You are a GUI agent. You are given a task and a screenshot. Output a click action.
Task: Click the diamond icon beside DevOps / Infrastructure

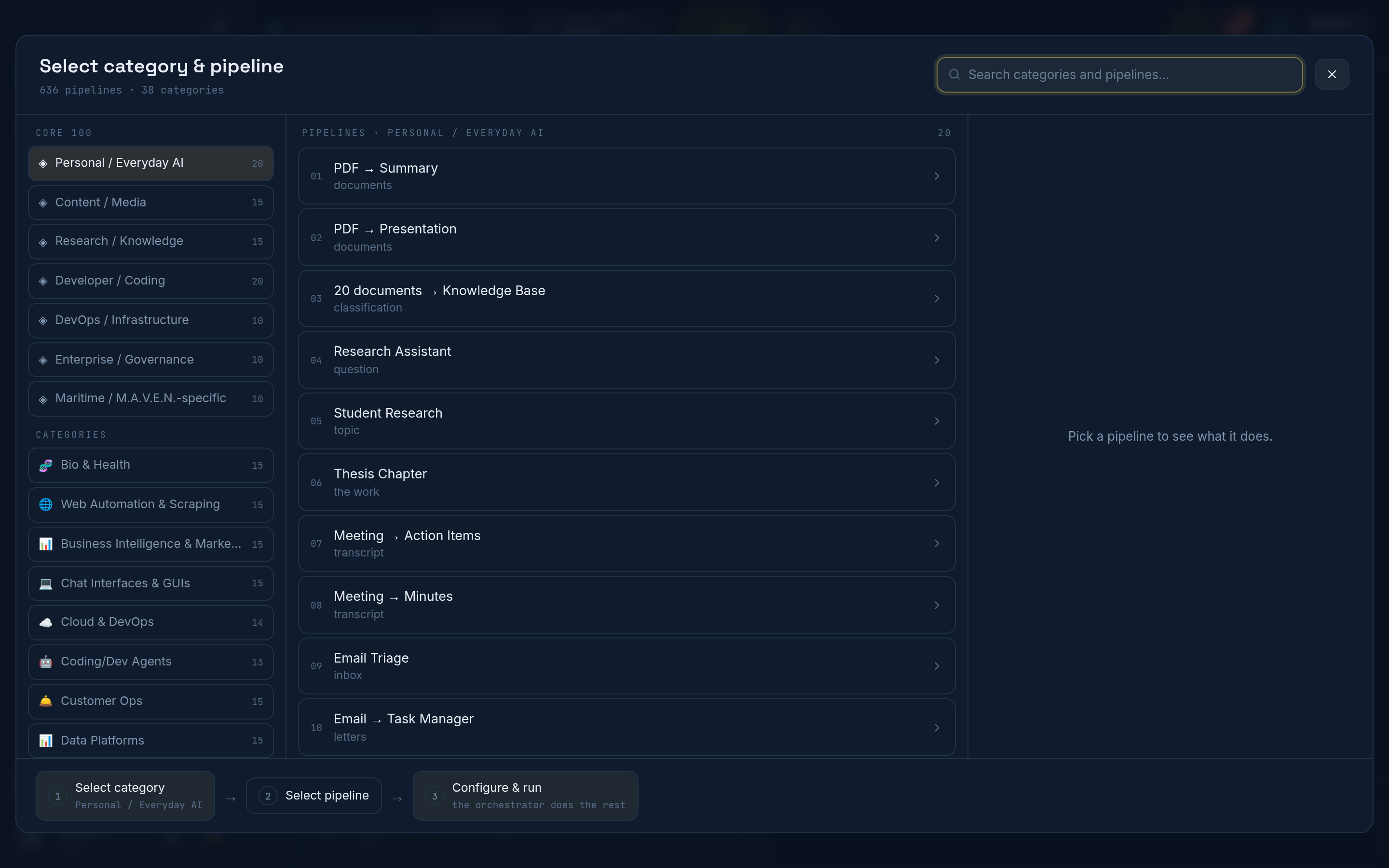pos(43,320)
